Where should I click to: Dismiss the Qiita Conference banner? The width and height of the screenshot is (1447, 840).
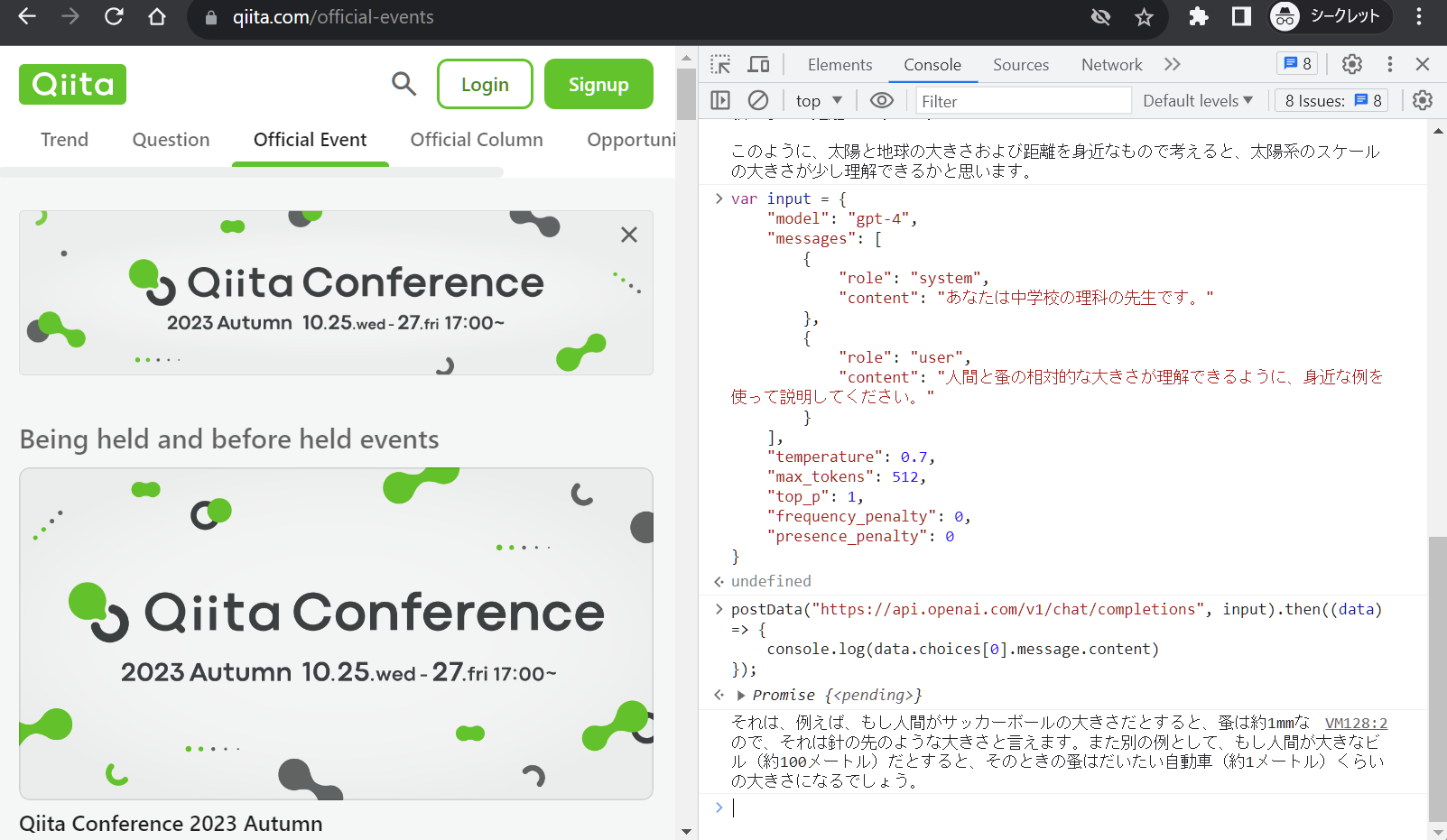click(x=629, y=235)
